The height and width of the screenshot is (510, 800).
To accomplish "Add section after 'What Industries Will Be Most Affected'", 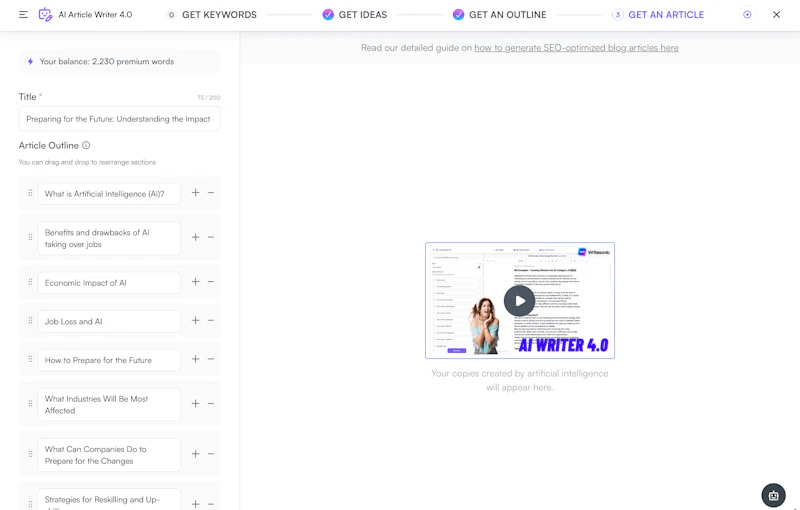I will pos(195,403).
